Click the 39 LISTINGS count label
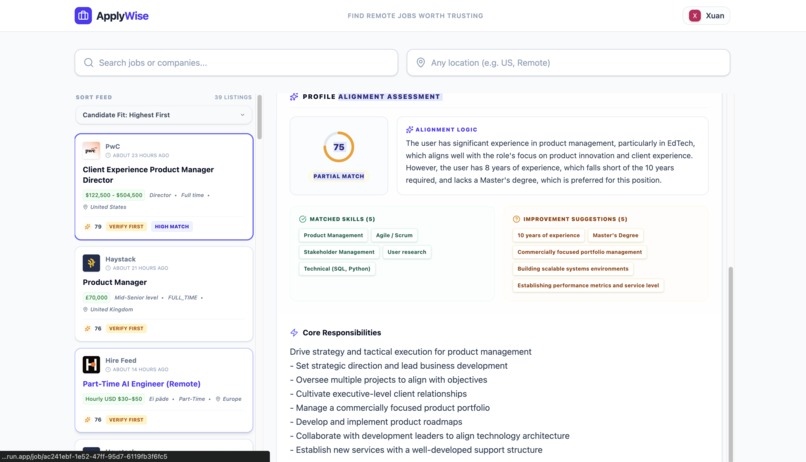 point(233,97)
